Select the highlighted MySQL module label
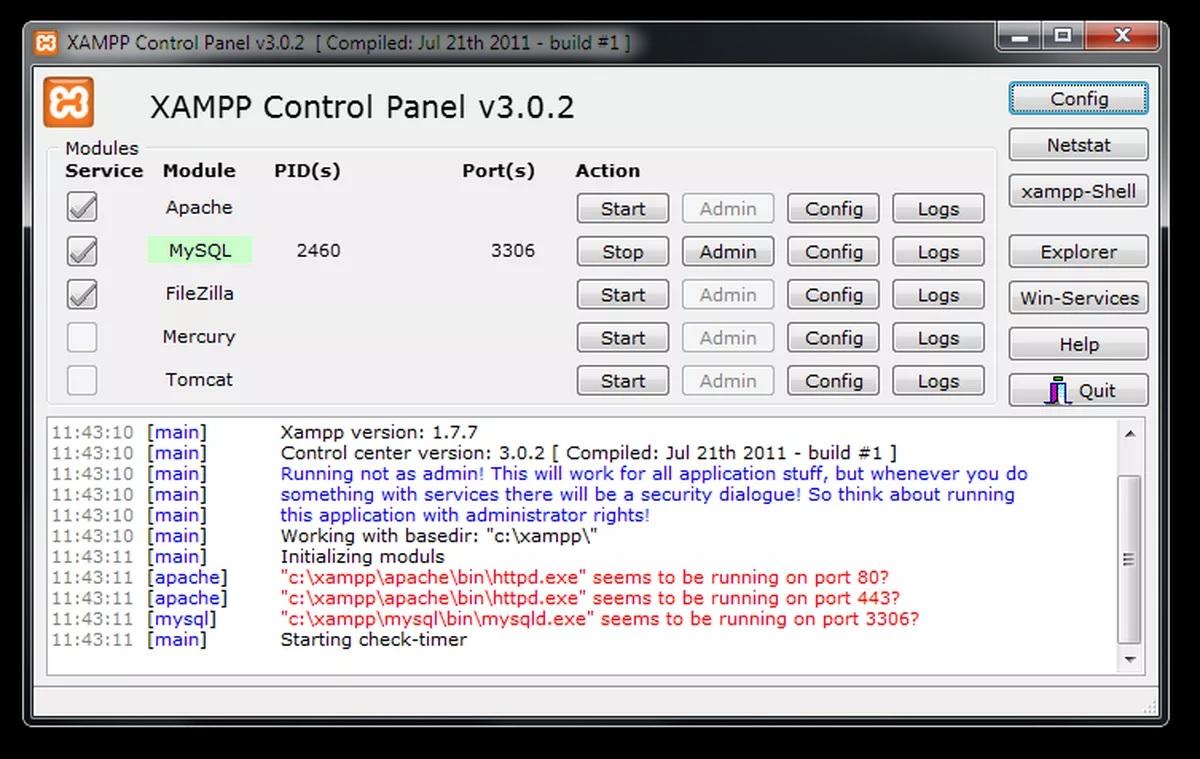 tap(199, 250)
